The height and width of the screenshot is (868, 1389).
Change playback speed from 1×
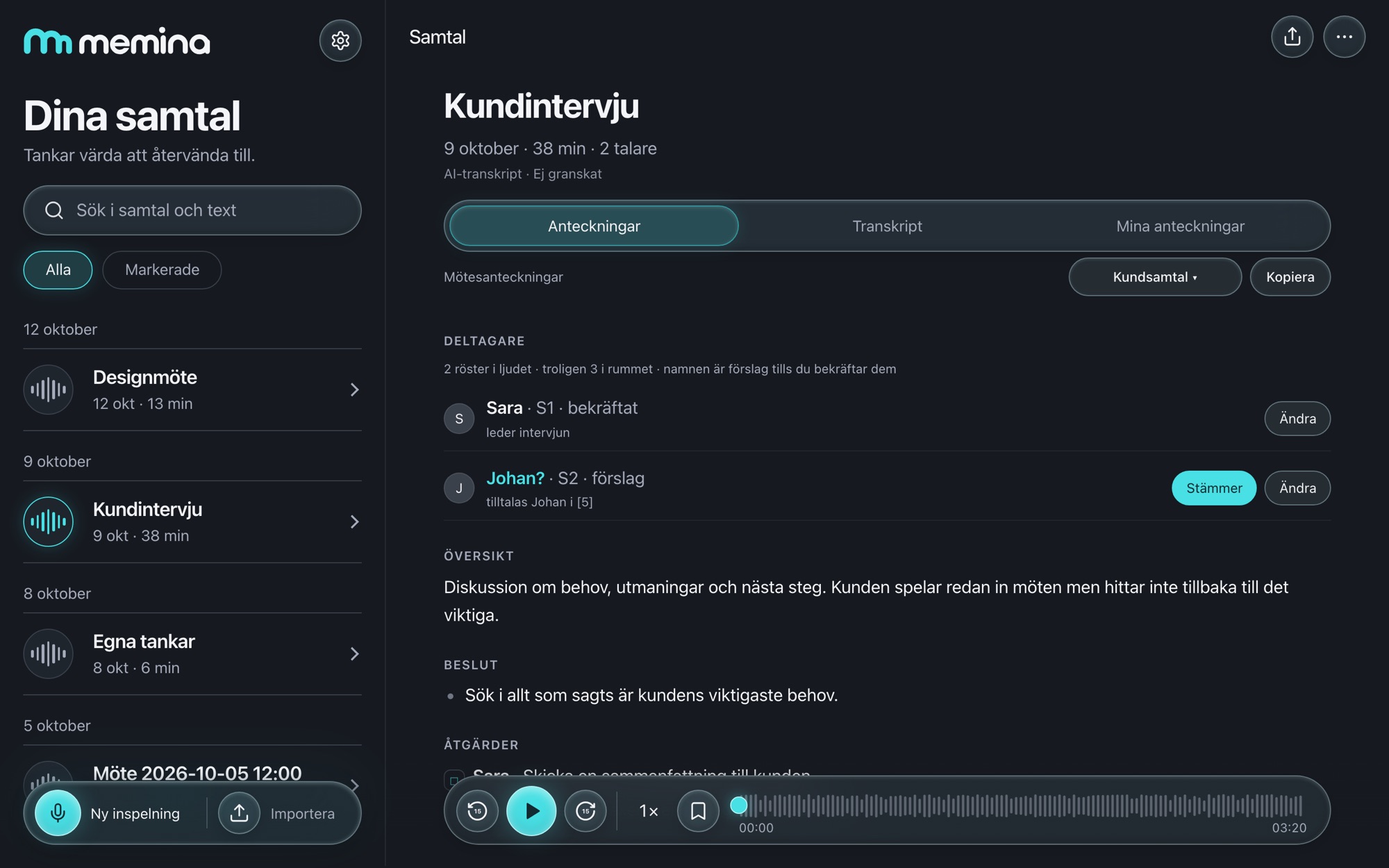click(649, 810)
